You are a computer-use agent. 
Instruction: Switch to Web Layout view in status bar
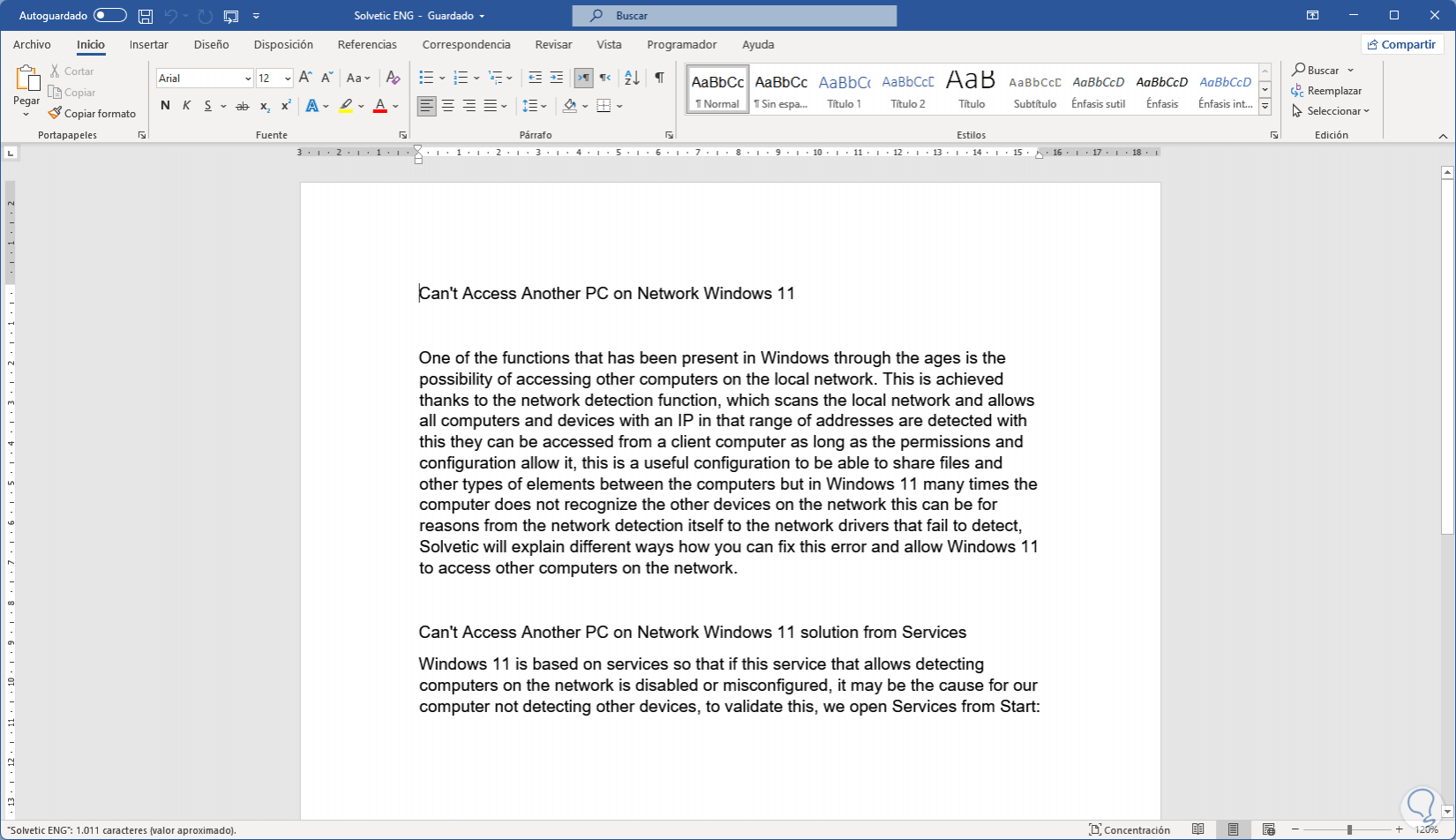[1268, 829]
